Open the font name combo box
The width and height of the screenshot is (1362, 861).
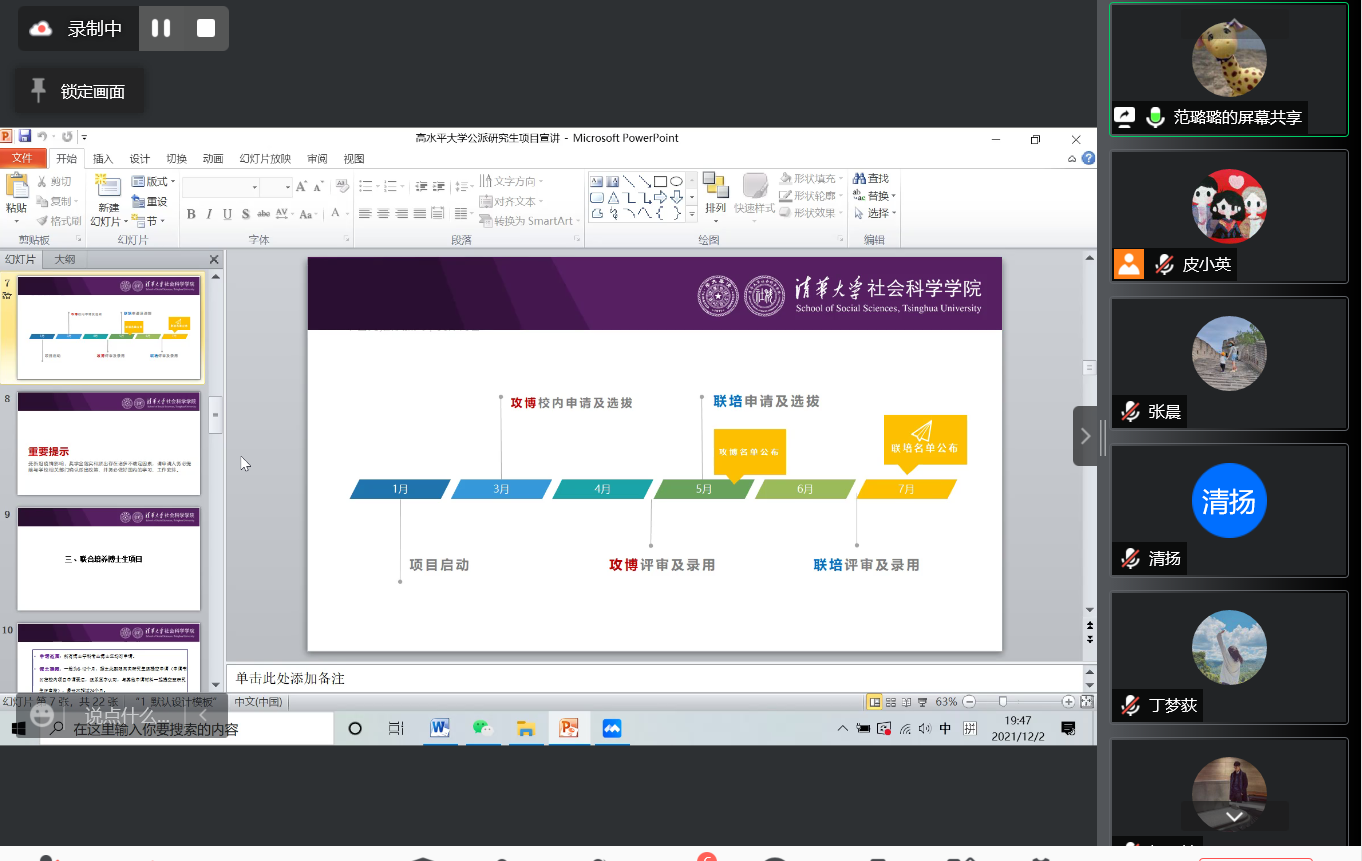click(x=220, y=187)
